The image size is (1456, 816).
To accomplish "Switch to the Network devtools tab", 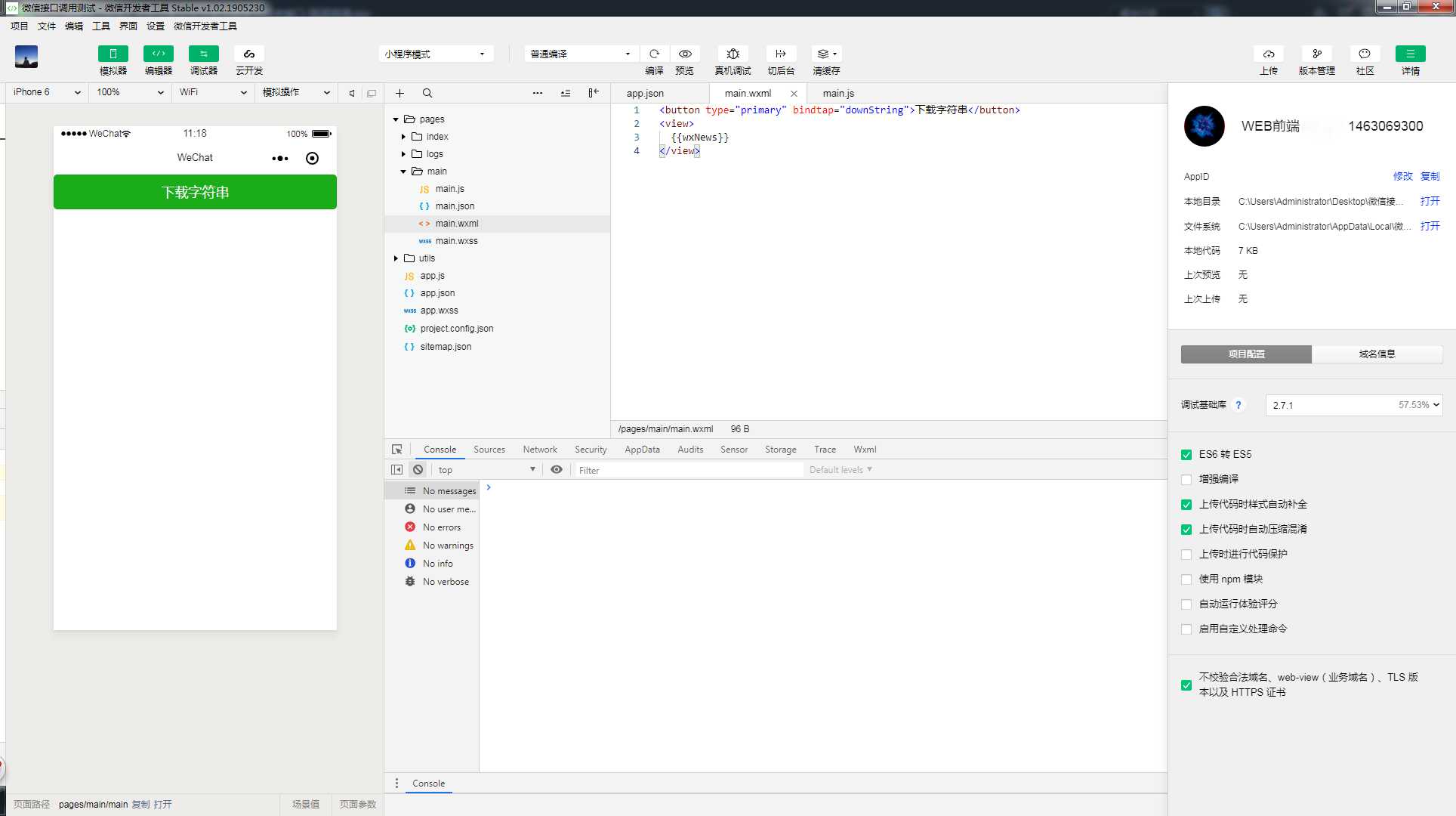I will 540,449.
